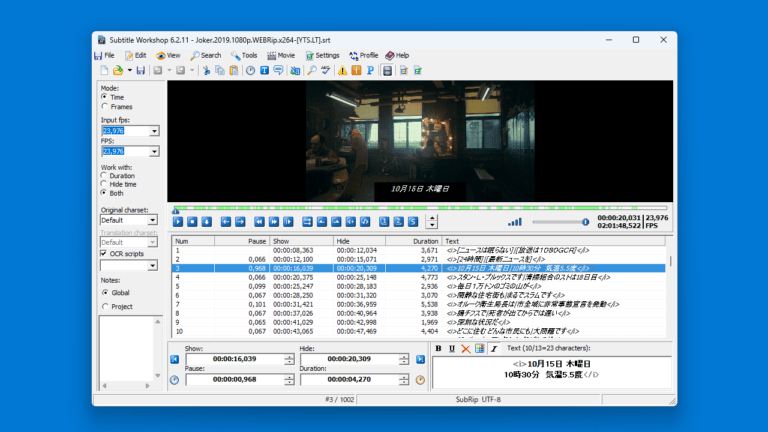Image resolution: width=768 pixels, height=432 pixels.
Task: Choose Work with Hide time radio button
Action: [x=104, y=184]
